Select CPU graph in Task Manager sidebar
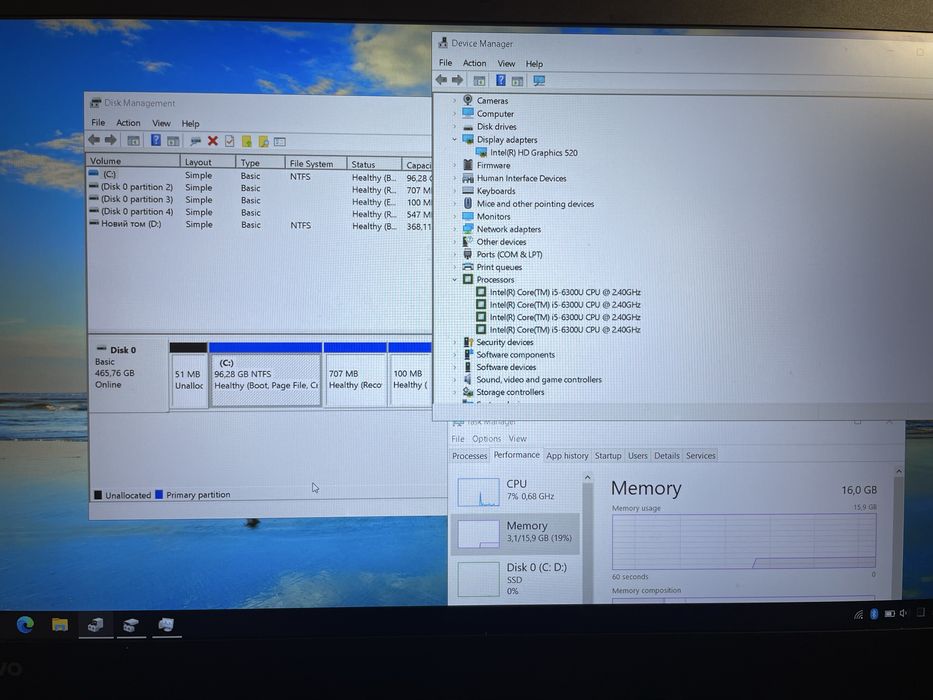The image size is (933, 700). click(x=515, y=492)
